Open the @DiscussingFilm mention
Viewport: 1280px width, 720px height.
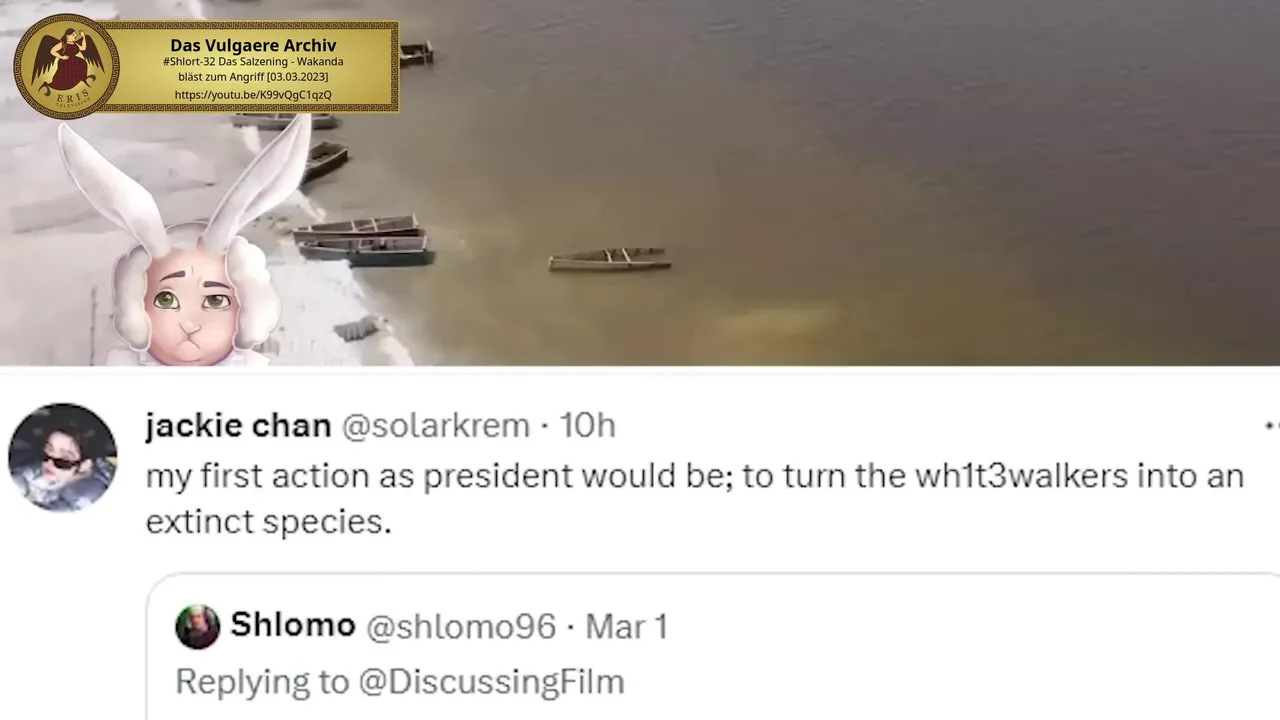pos(491,682)
